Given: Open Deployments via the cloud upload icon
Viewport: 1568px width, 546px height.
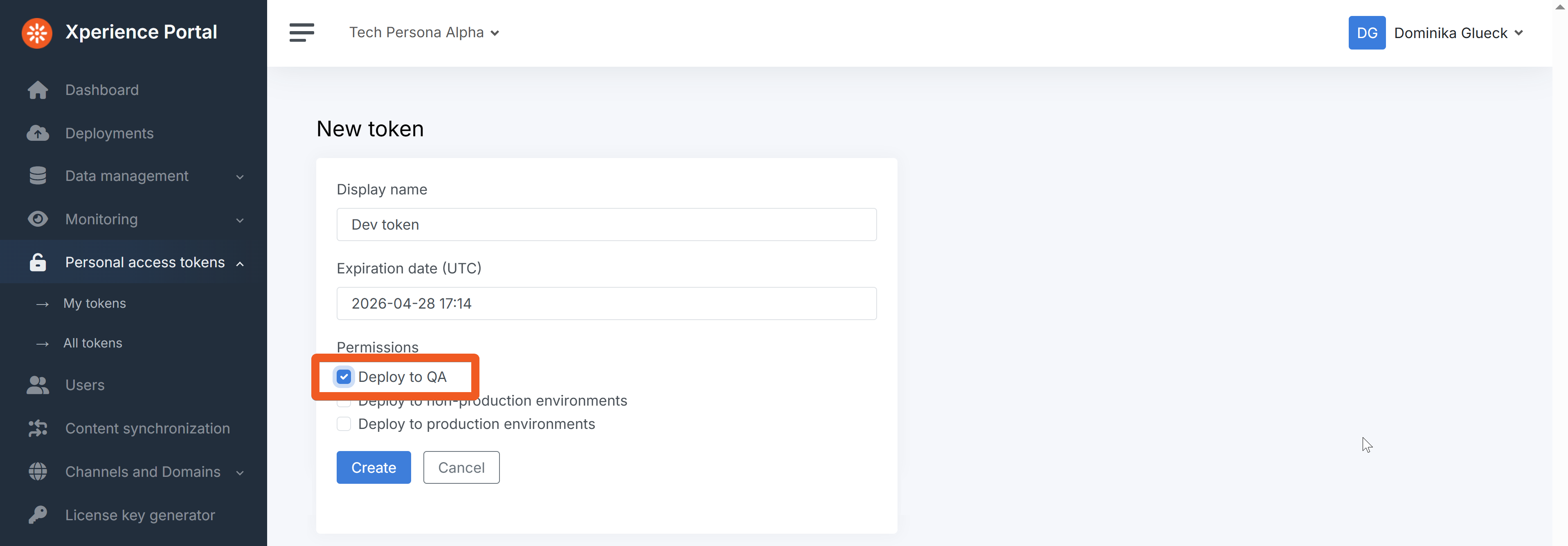Looking at the screenshot, I should pos(38,133).
